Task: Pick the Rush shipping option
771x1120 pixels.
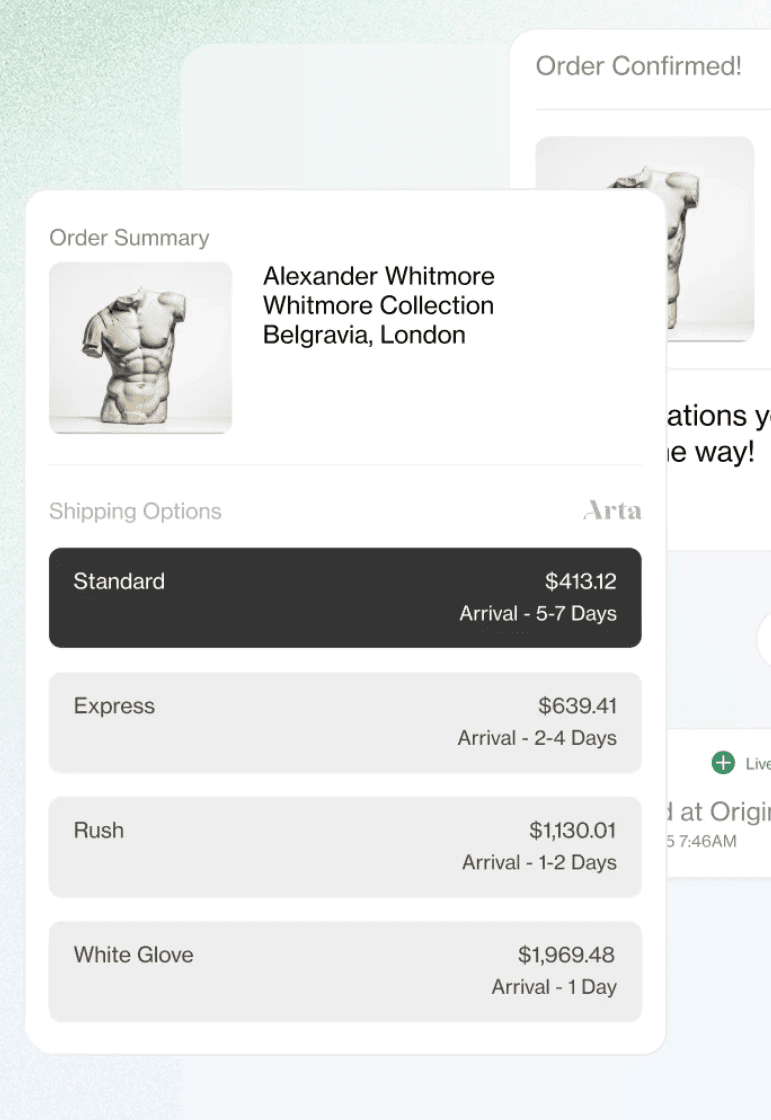Action: (345, 846)
